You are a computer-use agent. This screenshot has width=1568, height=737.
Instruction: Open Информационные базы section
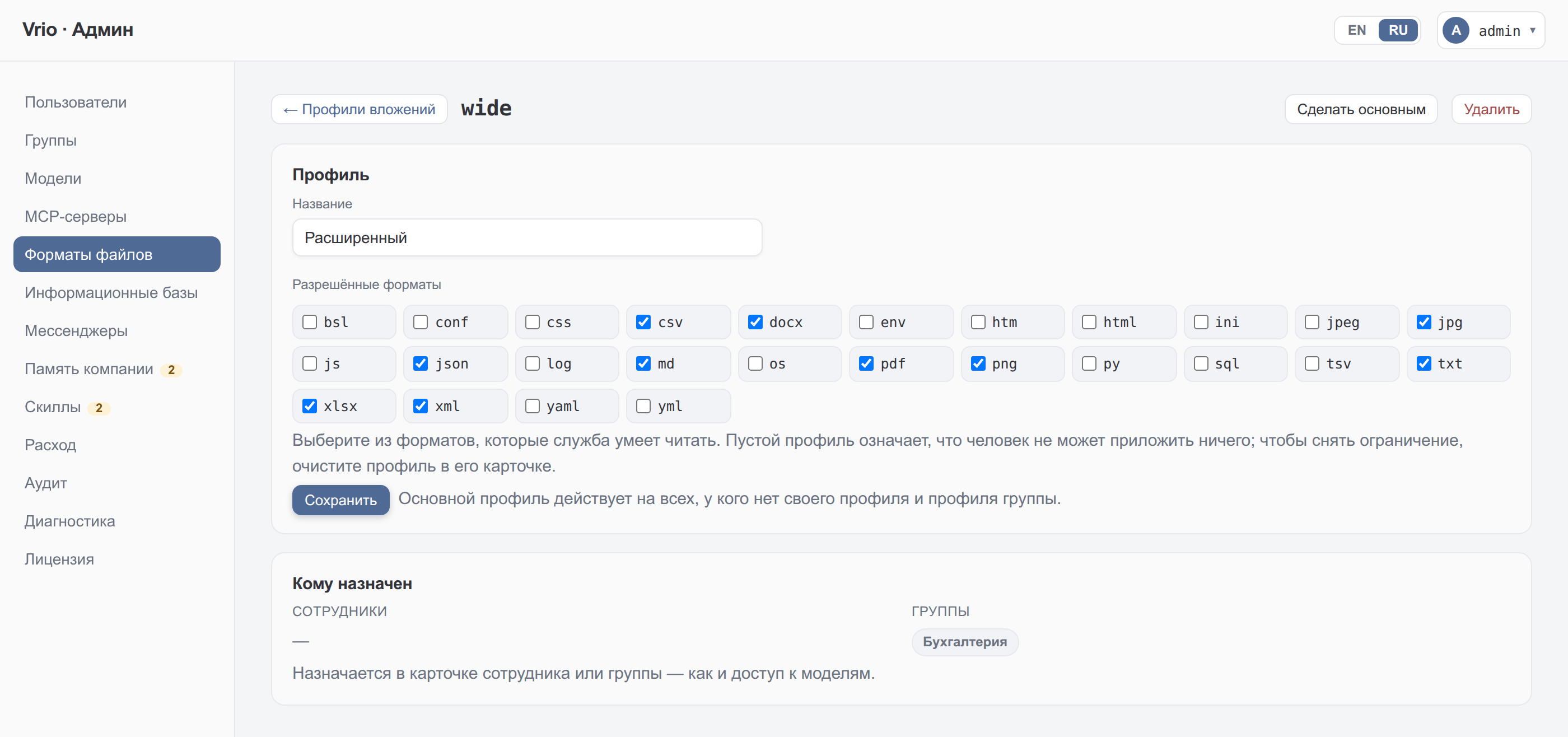[117, 293]
